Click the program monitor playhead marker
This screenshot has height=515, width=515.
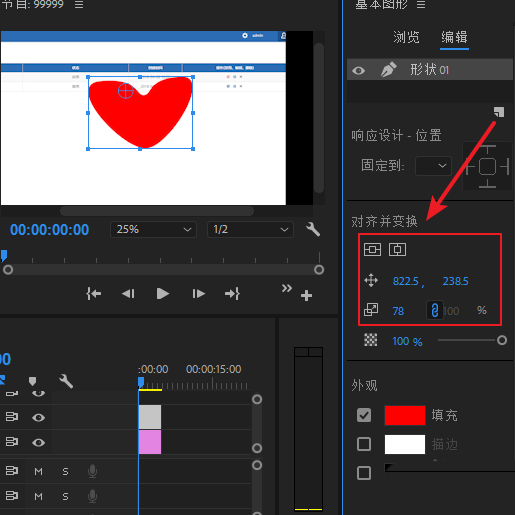[x=4, y=256]
